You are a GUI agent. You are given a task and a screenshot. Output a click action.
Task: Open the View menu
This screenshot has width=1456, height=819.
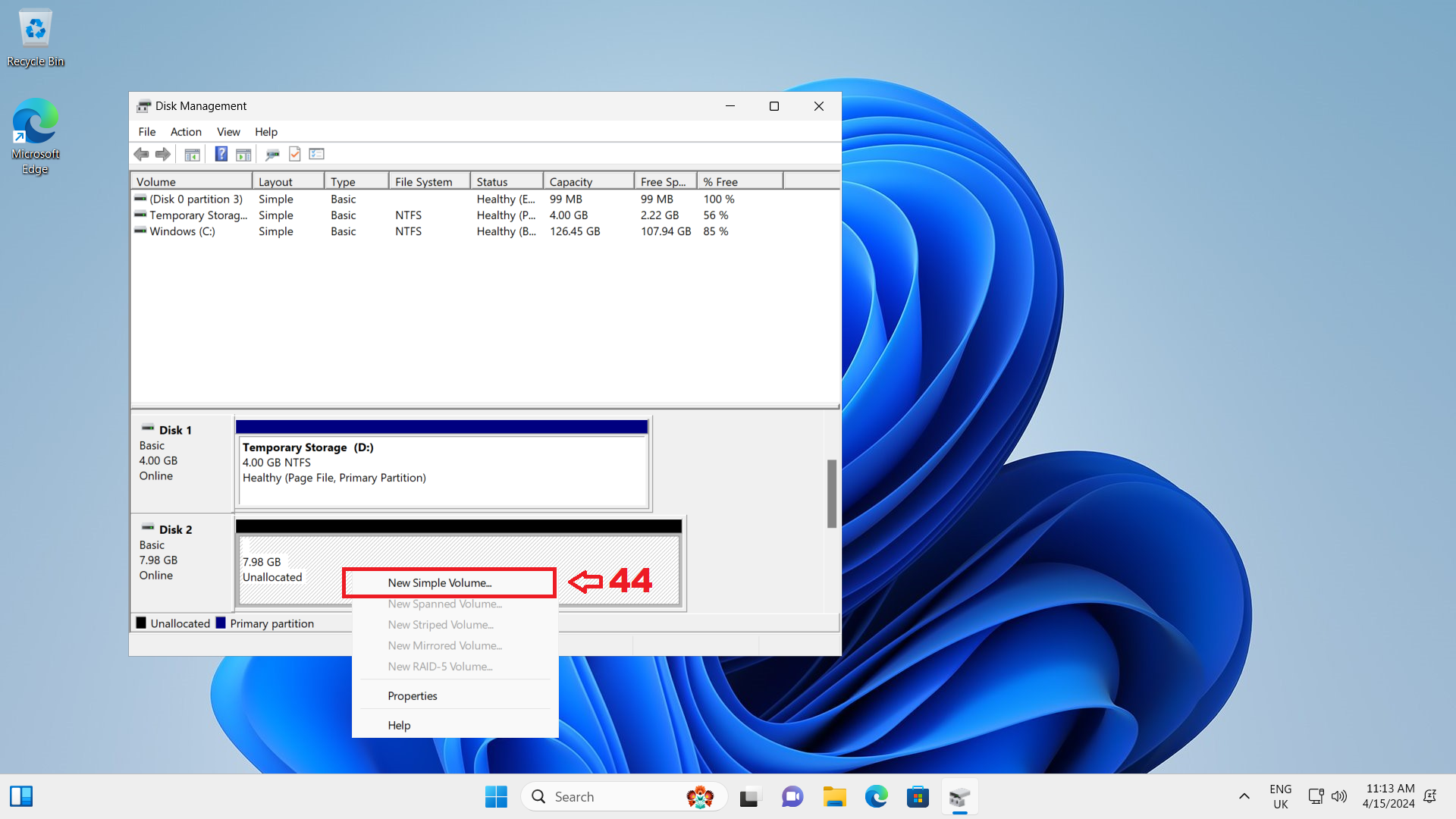click(x=228, y=132)
